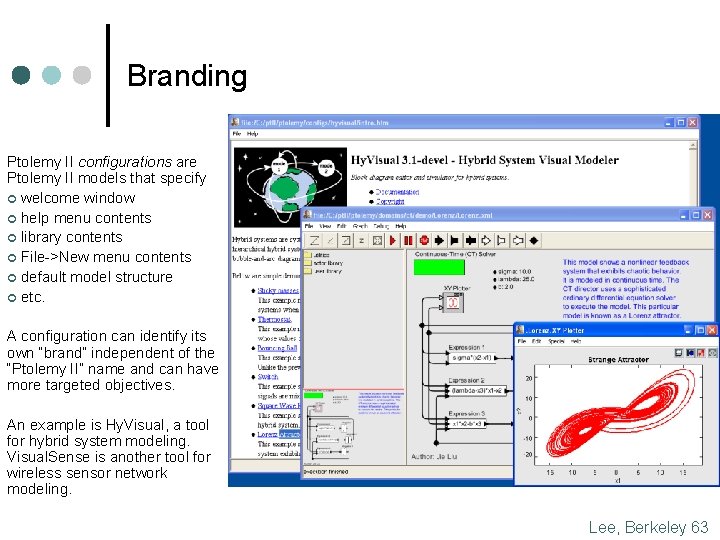Click the zoom reset toolbar icon
Viewport: 720px width, 540px height.
click(330, 241)
